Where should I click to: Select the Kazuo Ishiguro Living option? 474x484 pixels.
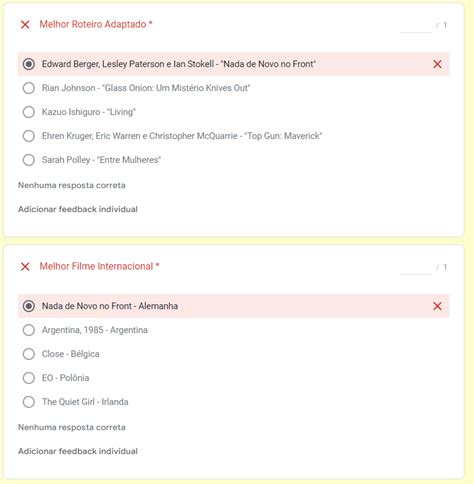(29, 112)
